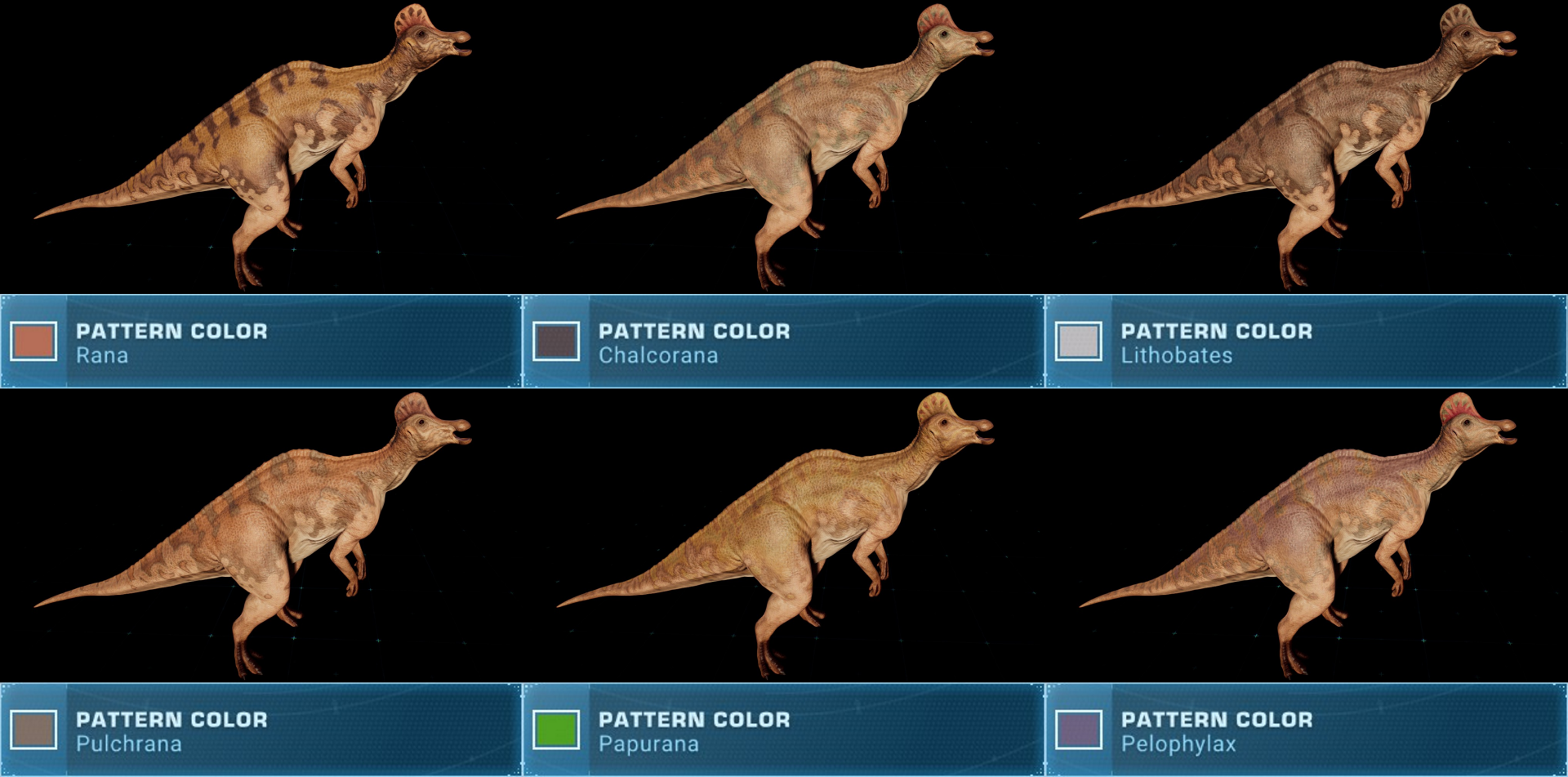Select the Chalcorana pattern color text

658,355
